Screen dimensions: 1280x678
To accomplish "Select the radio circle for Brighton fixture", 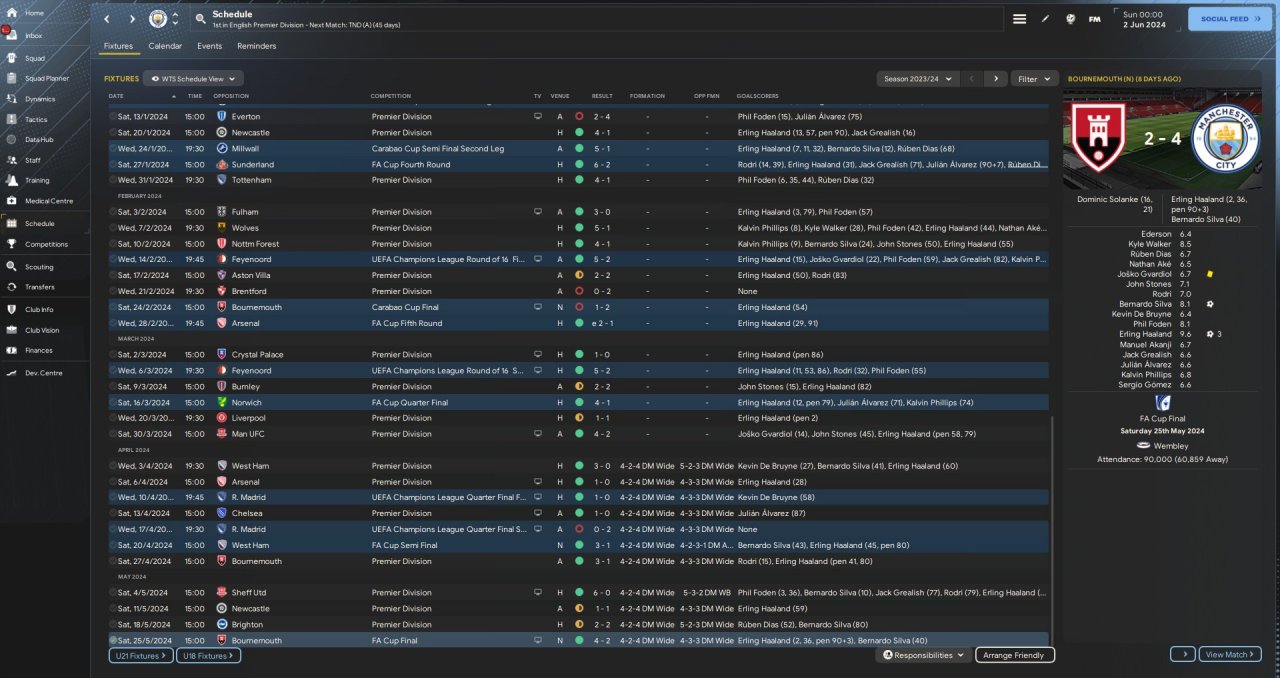I will pos(113,624).
